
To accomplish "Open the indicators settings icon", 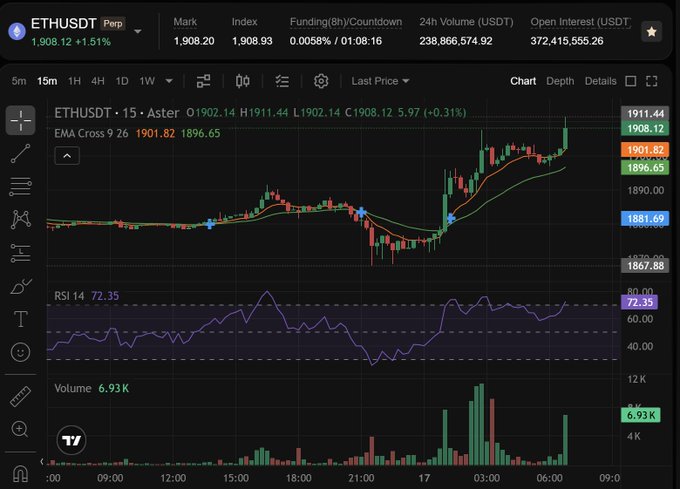I will tap(203, 81).
